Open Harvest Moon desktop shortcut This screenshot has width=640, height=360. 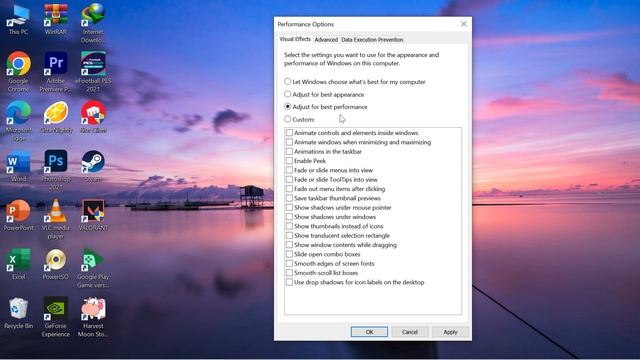pos(93,317)
